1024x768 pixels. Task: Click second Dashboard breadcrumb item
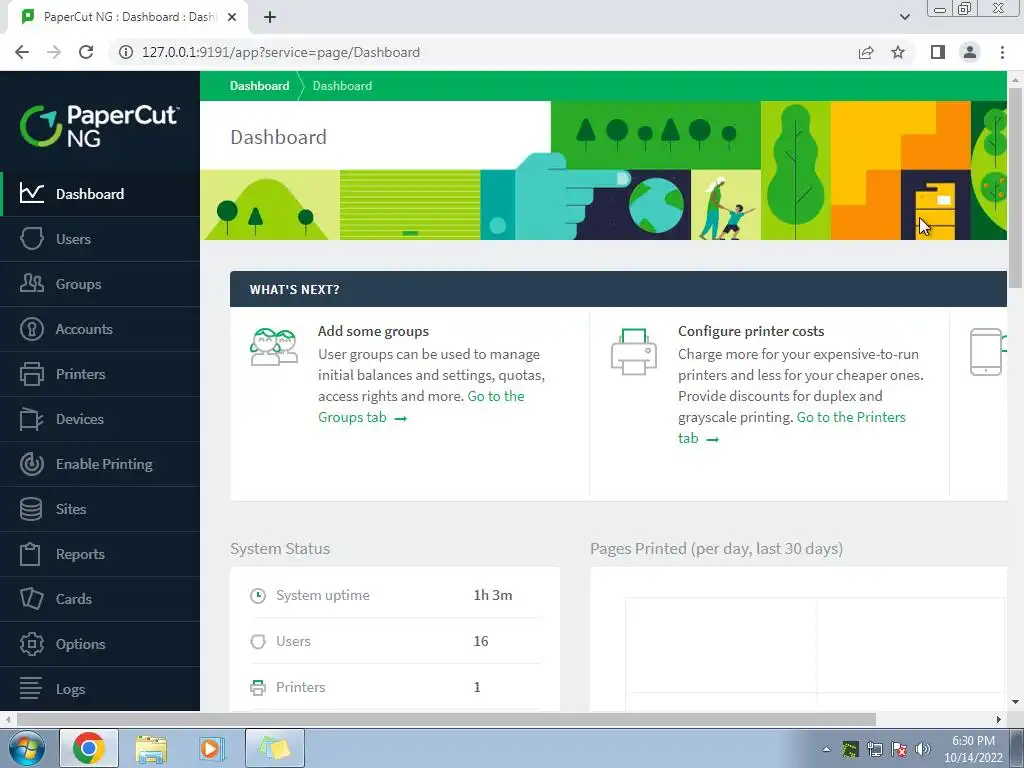[x=342, y=86]
